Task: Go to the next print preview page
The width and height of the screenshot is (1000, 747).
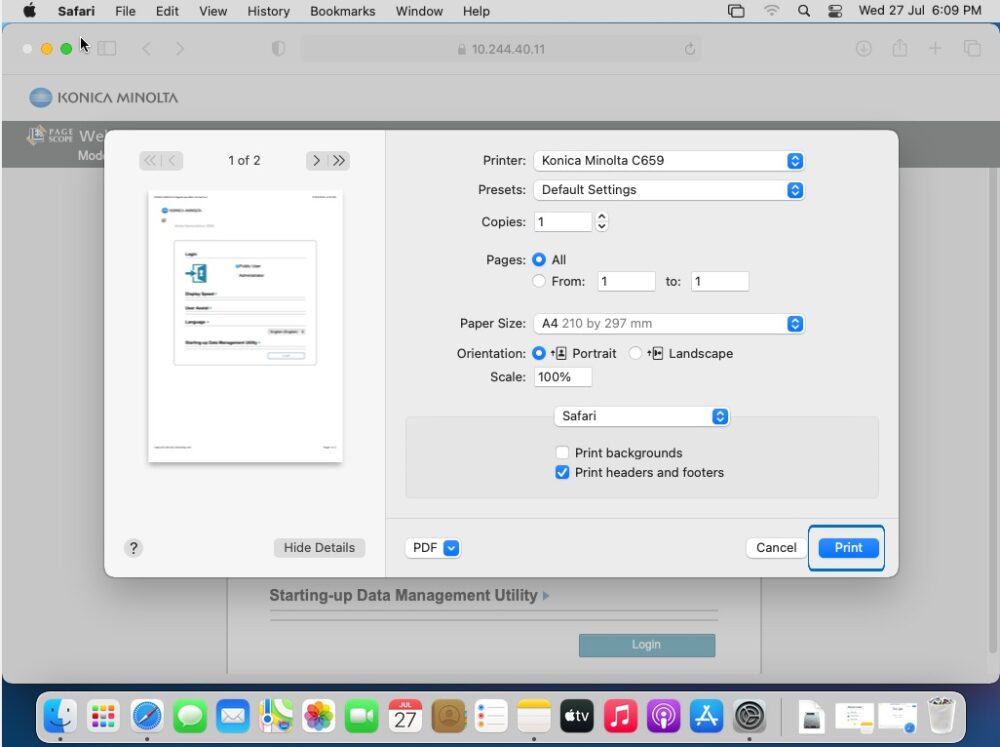Action: tap(316, 160)
